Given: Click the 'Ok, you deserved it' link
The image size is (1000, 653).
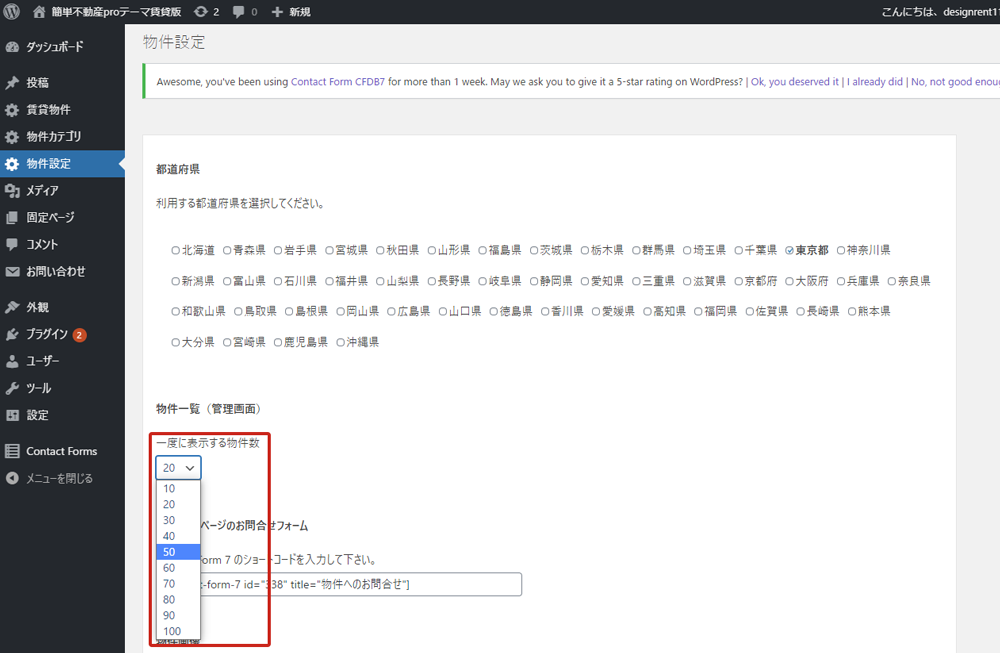Looking at the screenshot, I should click(x=794, y=82).
